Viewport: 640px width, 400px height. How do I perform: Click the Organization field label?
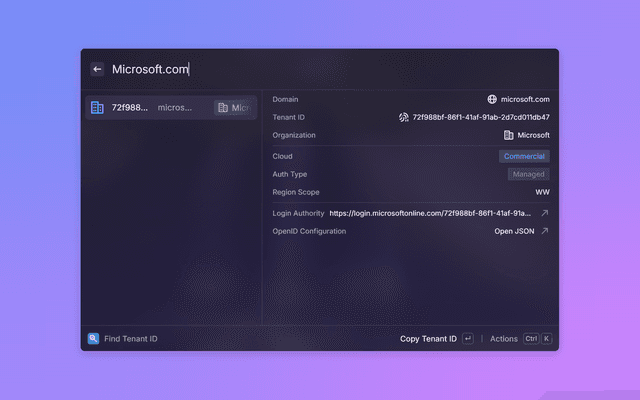294,135
